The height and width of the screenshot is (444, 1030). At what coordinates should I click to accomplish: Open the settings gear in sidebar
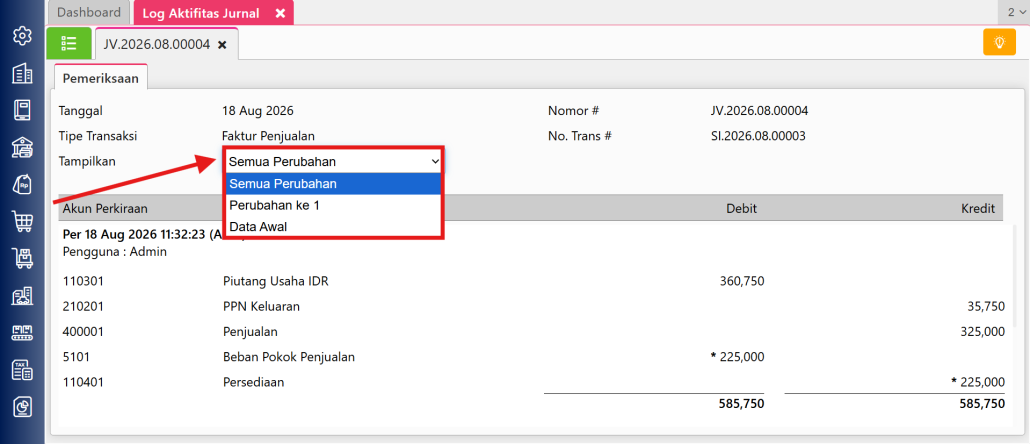click(23, 35)
